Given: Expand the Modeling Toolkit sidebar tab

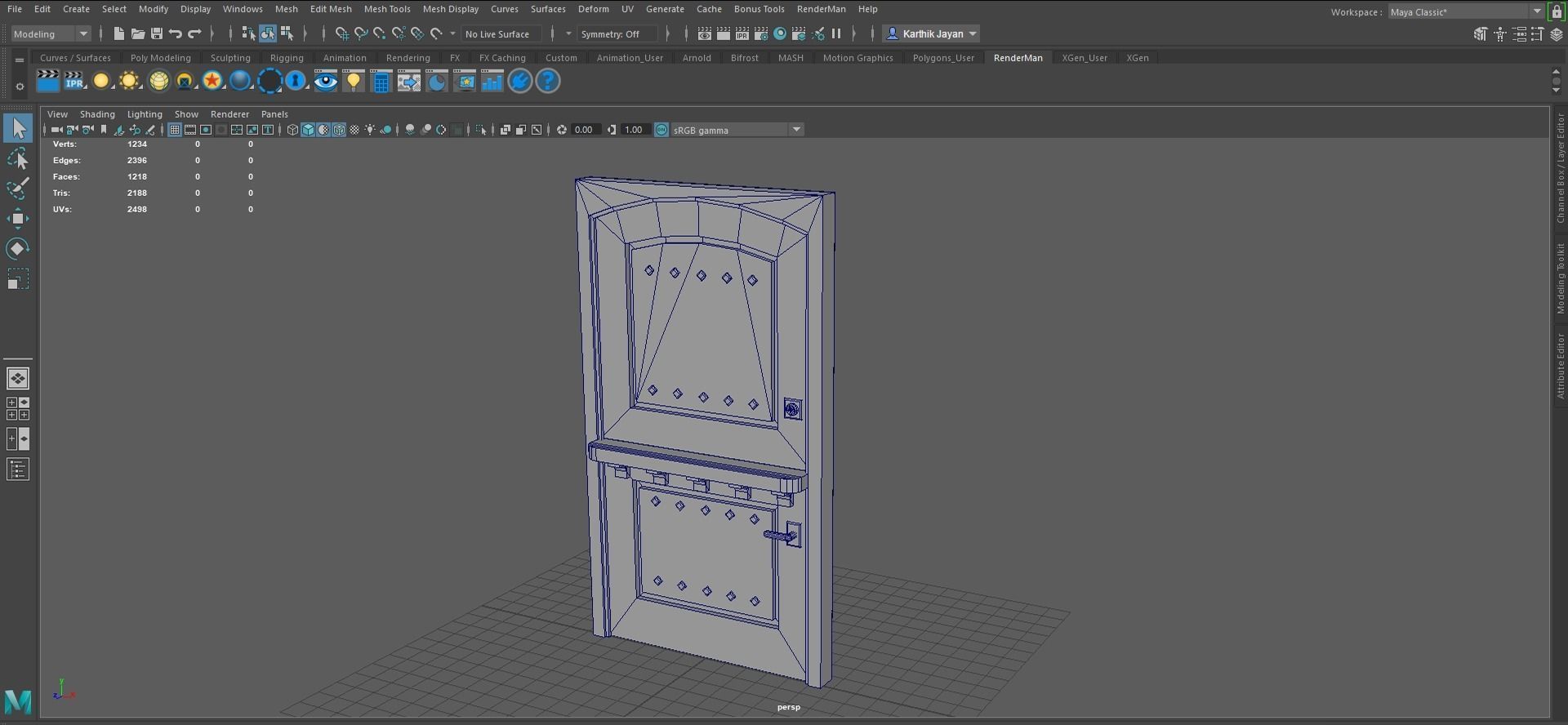Looking at the screenshot, I should [x=1560, y=278].
